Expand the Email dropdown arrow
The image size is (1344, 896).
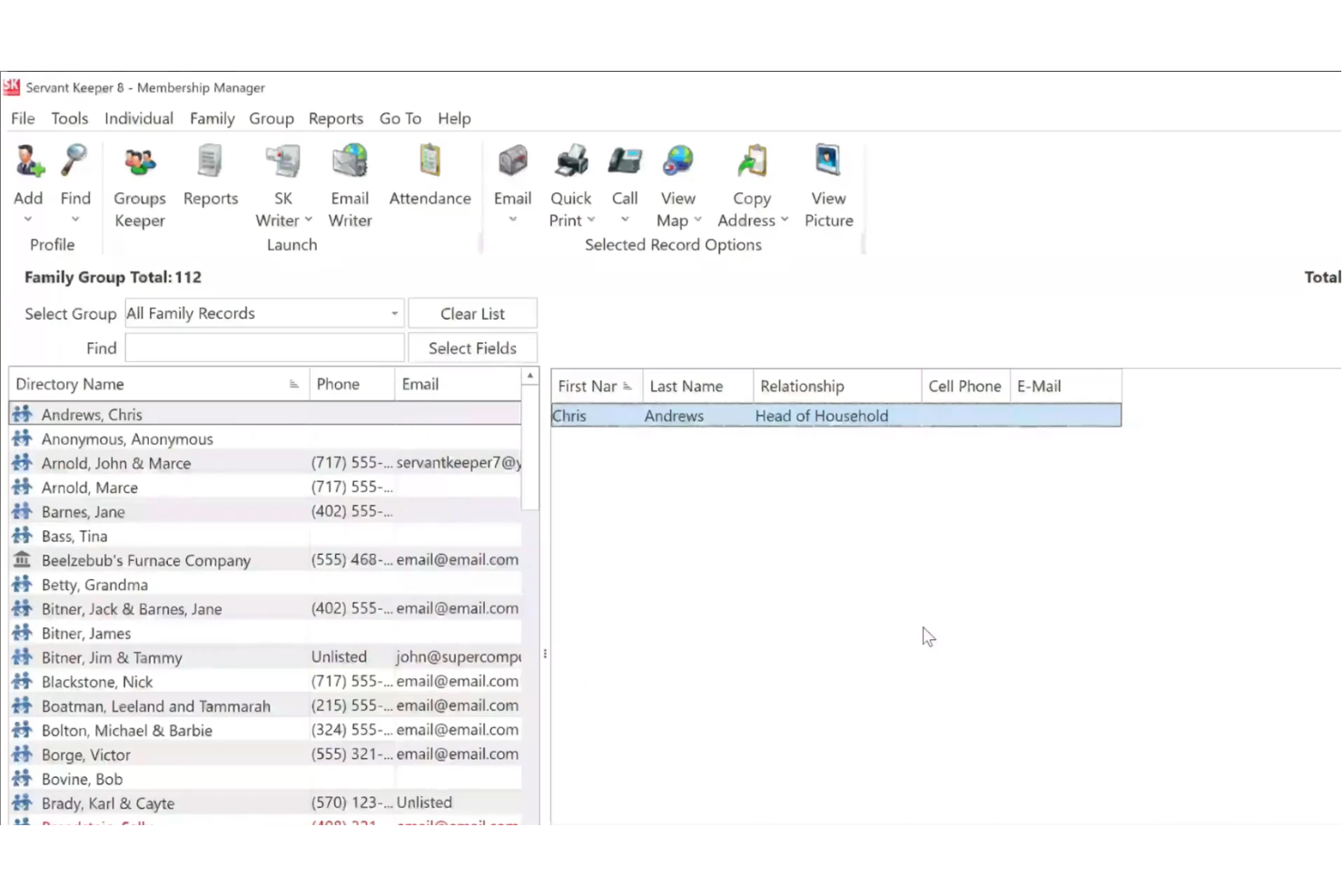pyautogui.click(x=513, y=220)
